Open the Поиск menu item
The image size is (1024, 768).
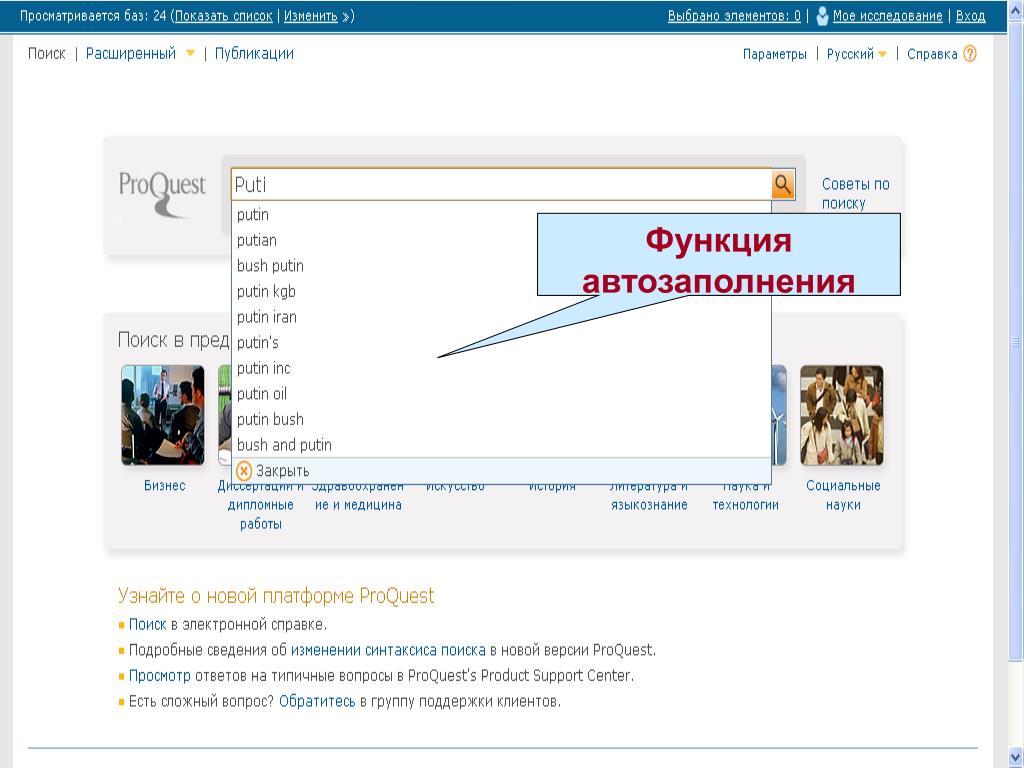click(x=46, y=54)
